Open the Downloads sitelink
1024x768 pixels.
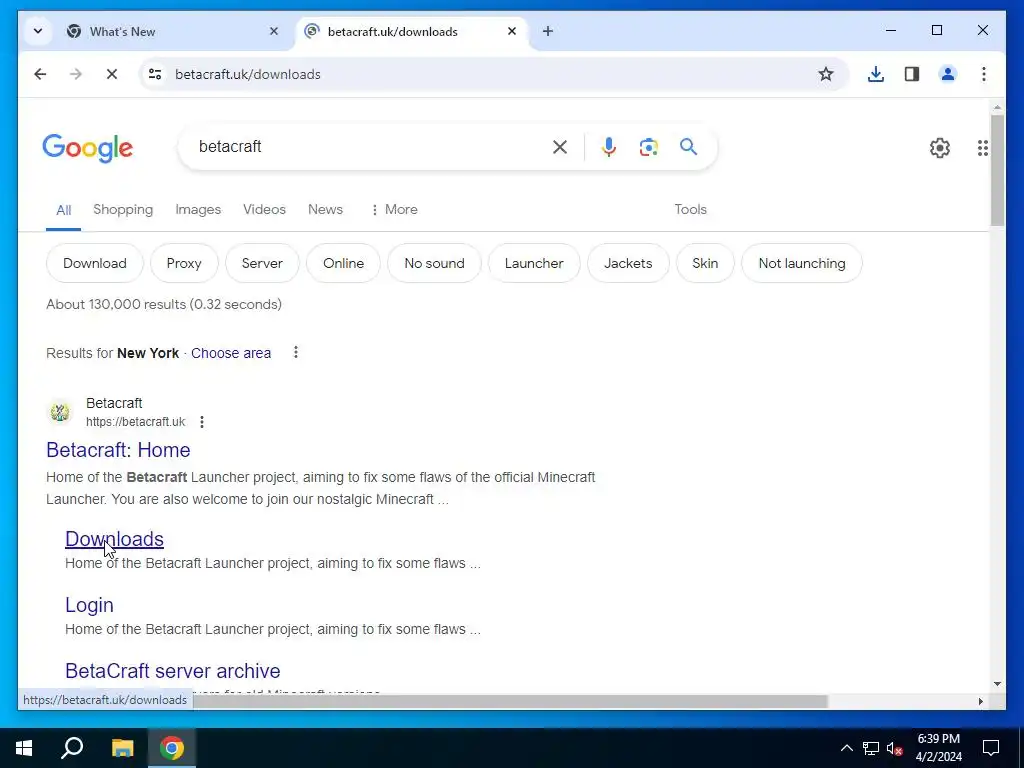click(x=114, y=539)
